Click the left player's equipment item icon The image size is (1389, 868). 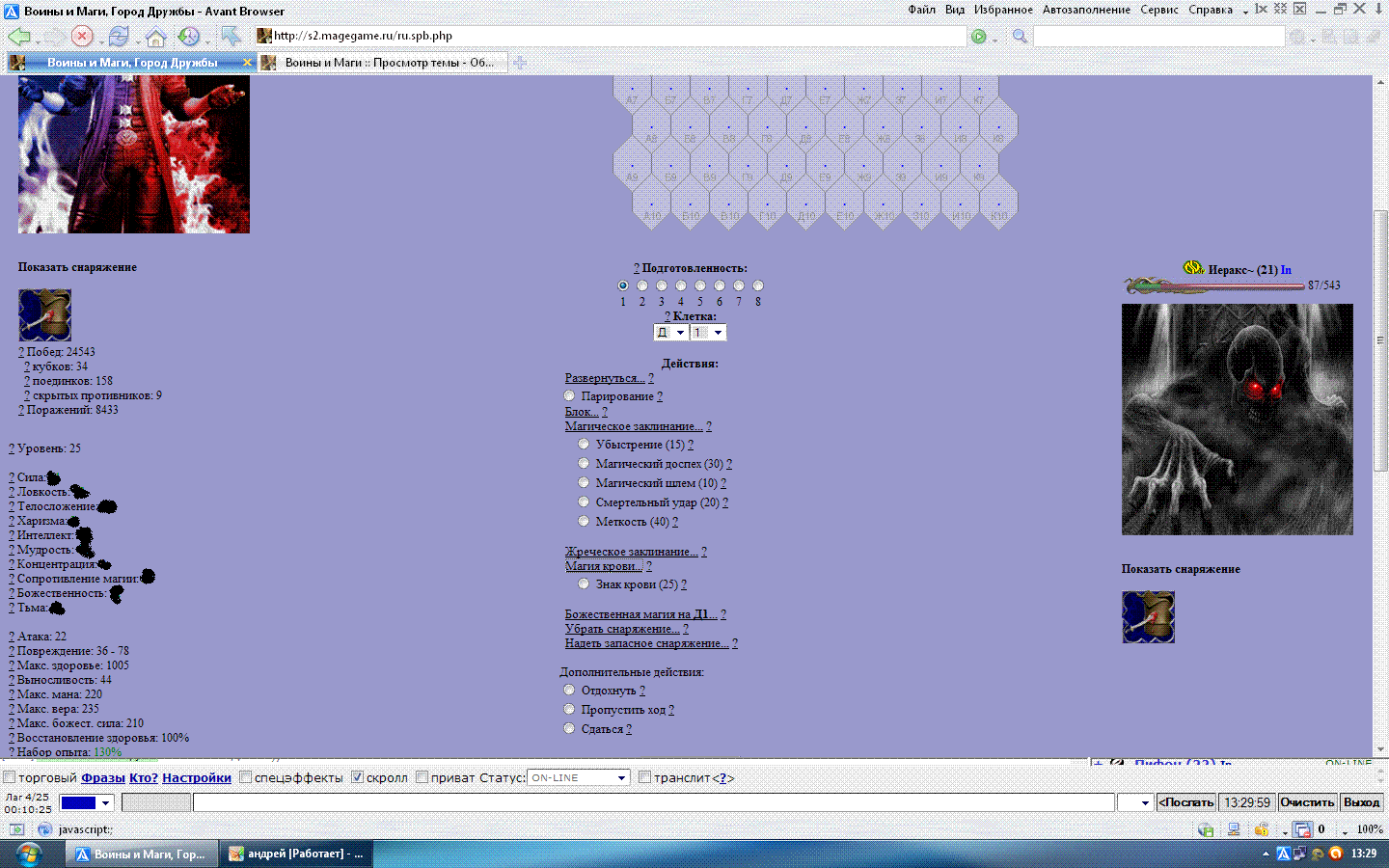pyautogui.click(x=44, y=314)
